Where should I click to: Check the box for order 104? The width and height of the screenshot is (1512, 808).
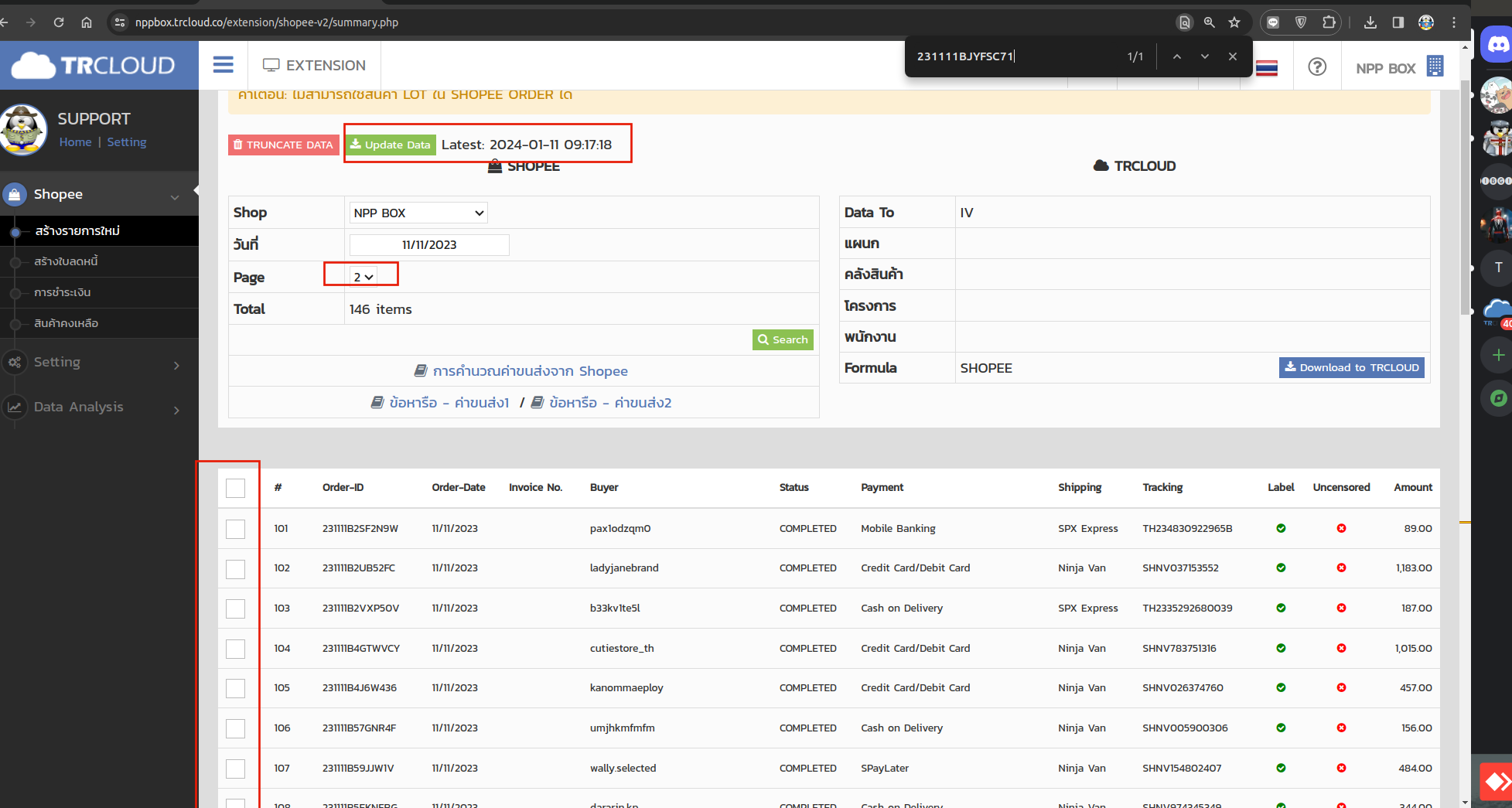pos(235,649)
